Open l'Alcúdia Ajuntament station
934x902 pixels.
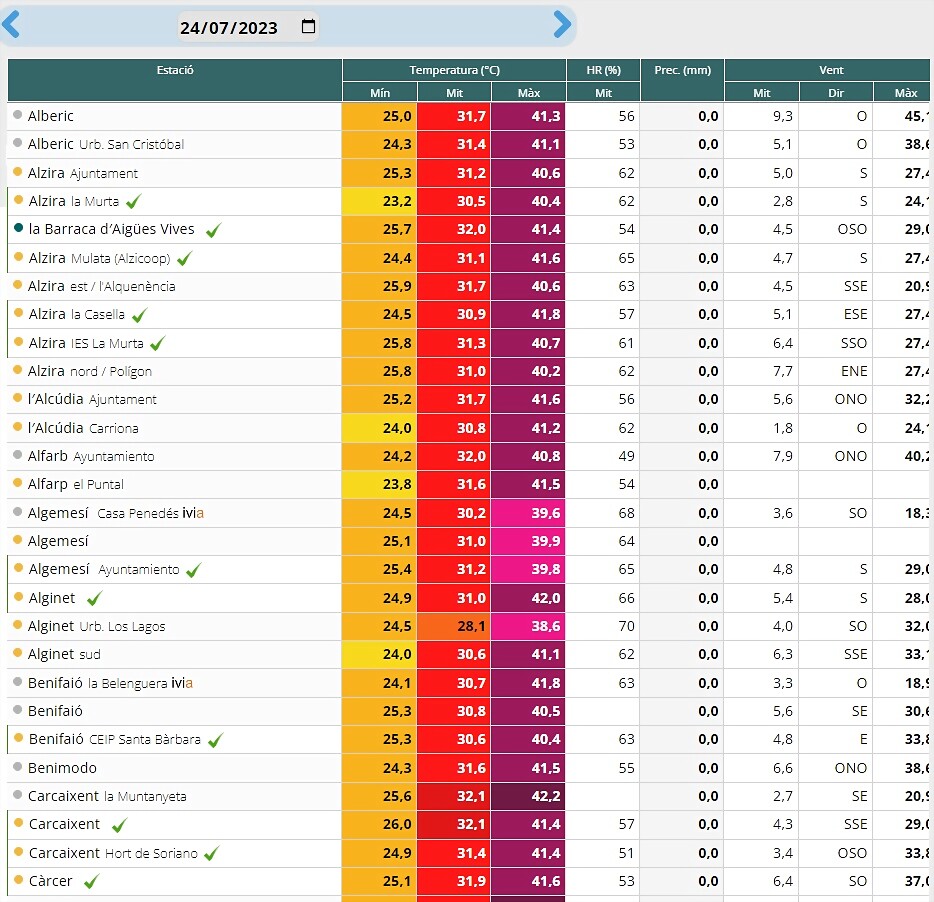click(92, 399)
